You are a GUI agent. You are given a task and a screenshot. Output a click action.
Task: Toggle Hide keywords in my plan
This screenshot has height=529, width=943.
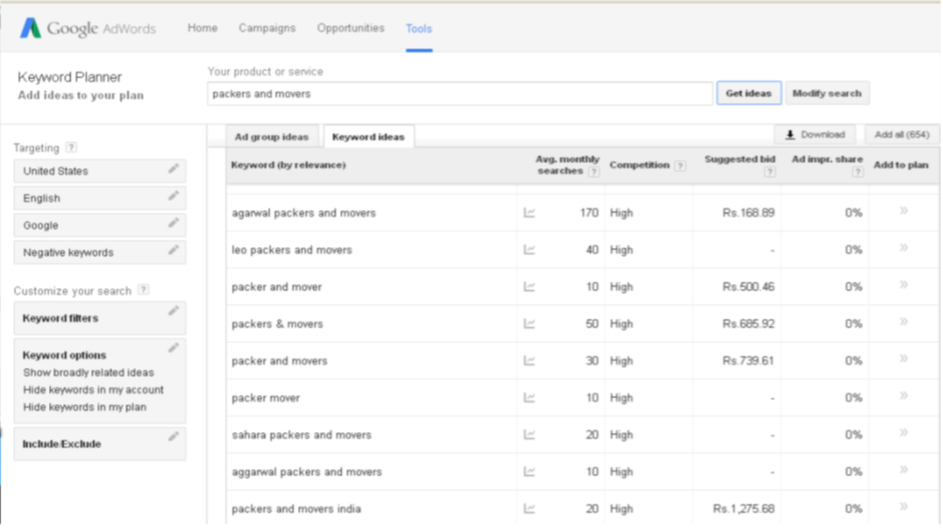84,407
